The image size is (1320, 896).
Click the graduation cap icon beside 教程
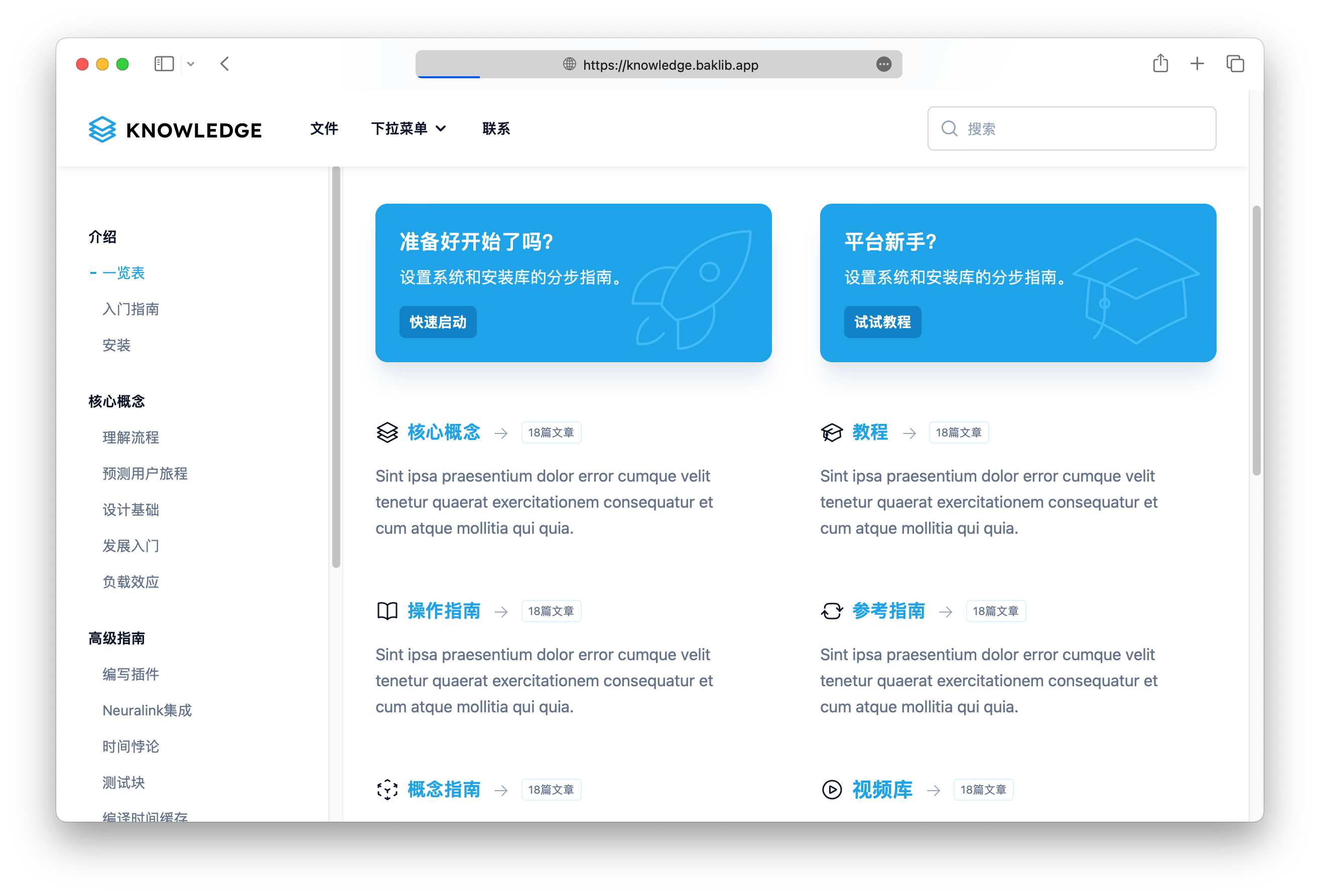(832, 432)
